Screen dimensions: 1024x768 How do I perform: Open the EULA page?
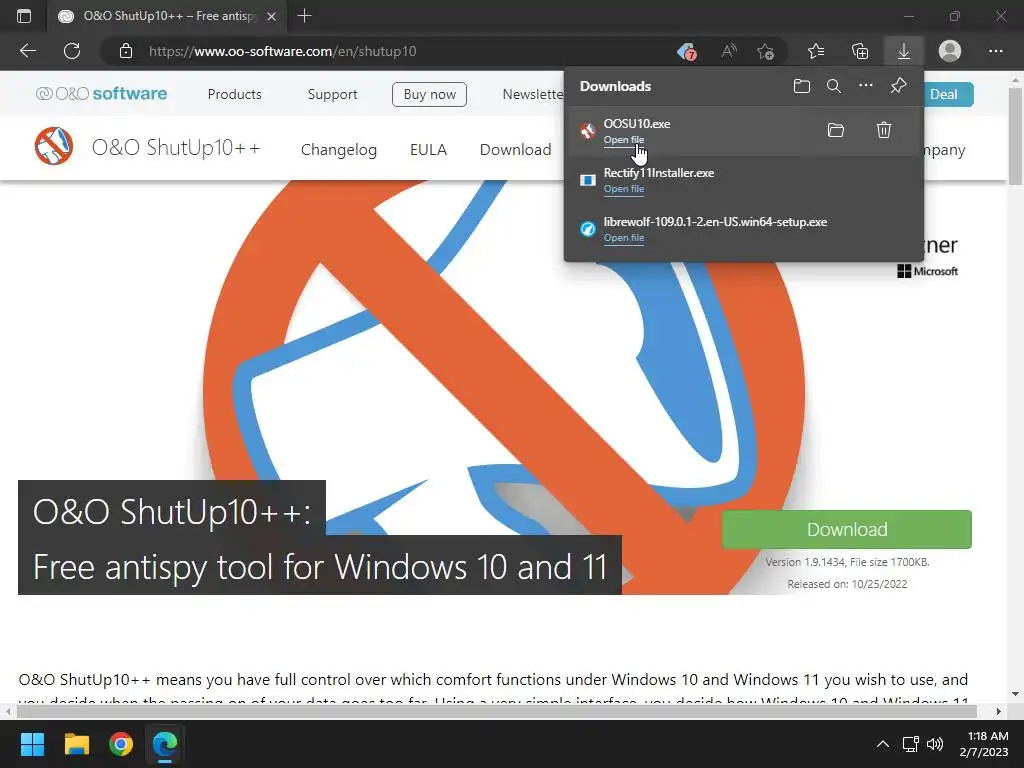tap(428, 150)
